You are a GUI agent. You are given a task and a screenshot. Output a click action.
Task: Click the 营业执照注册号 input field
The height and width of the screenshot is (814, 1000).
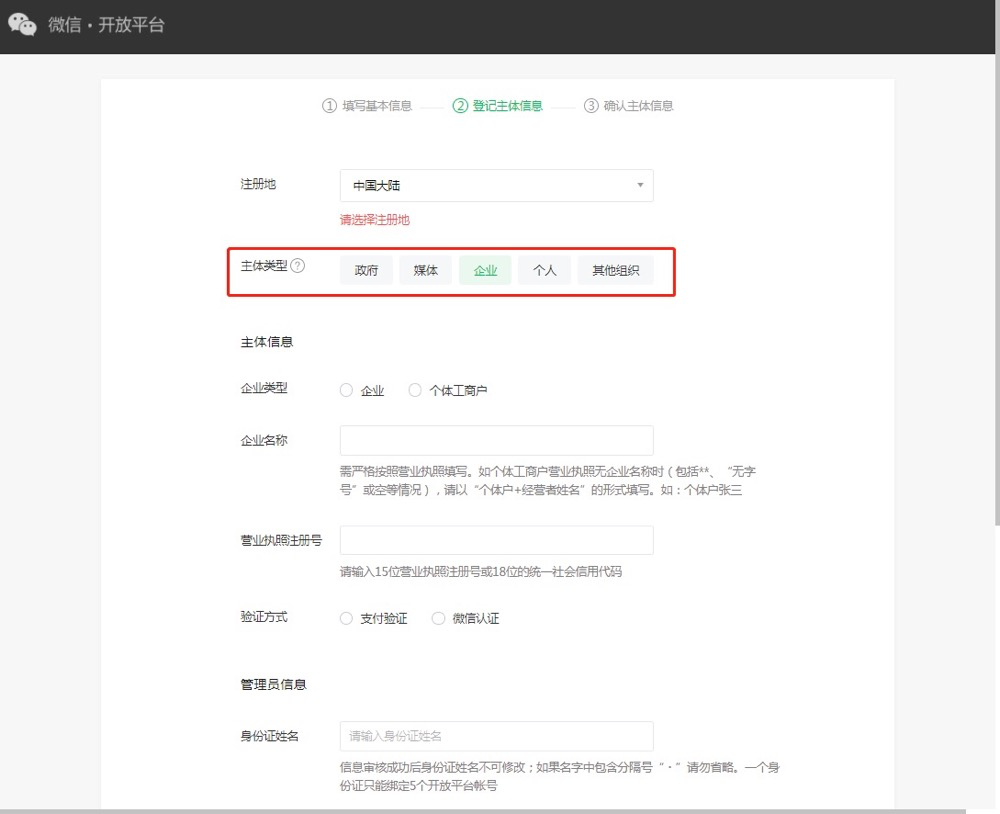[x=497, y=539]
